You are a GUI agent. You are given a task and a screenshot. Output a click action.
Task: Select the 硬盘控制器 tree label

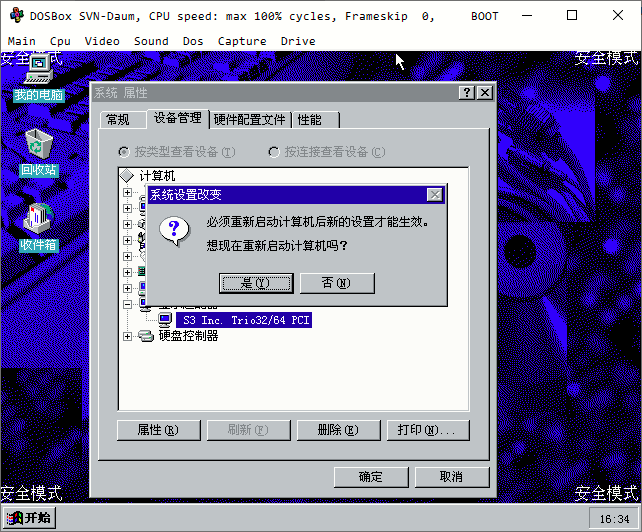click(189, 336)
